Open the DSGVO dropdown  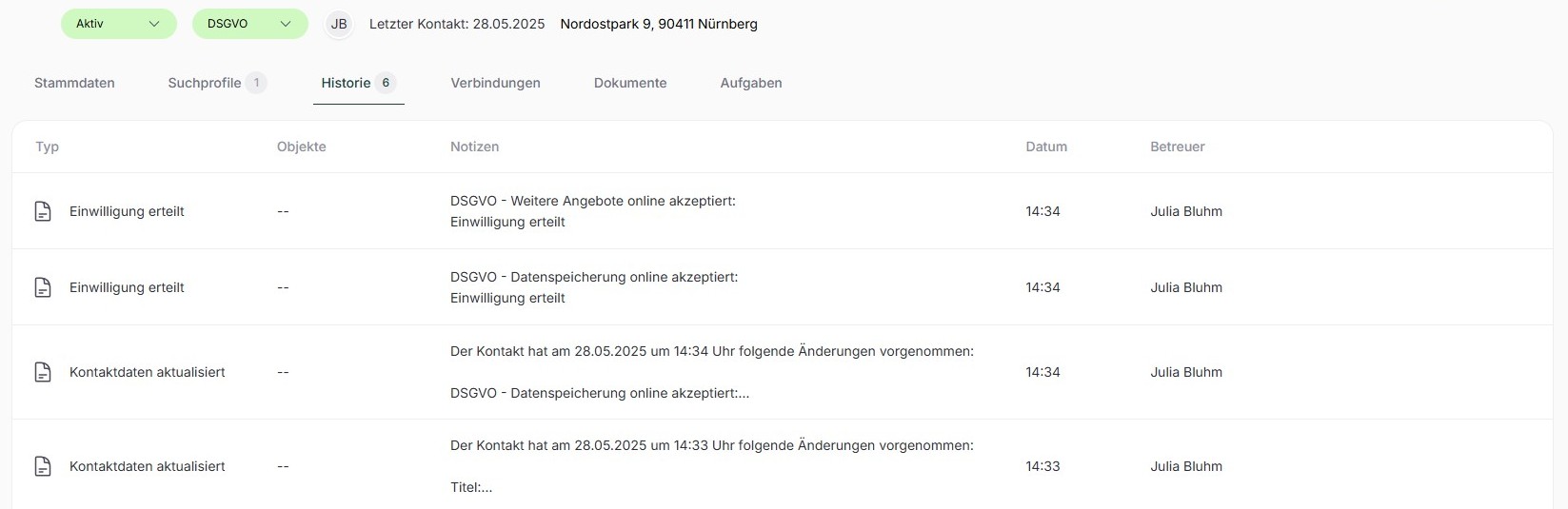[250, 24]
